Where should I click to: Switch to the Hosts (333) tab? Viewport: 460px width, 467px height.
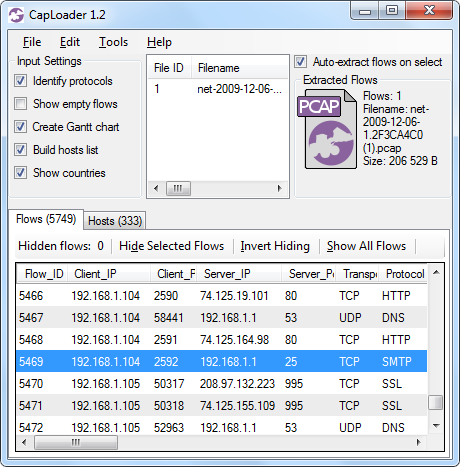coord(115,221)
